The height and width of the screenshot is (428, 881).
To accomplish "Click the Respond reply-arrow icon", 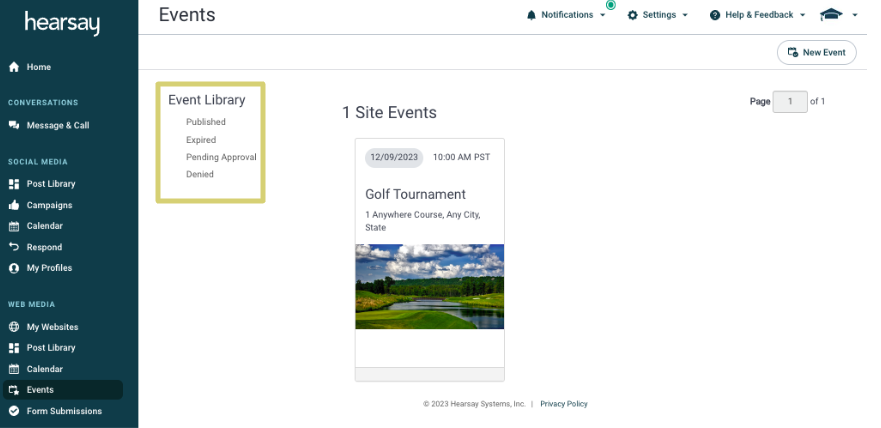I will [14, 247].
